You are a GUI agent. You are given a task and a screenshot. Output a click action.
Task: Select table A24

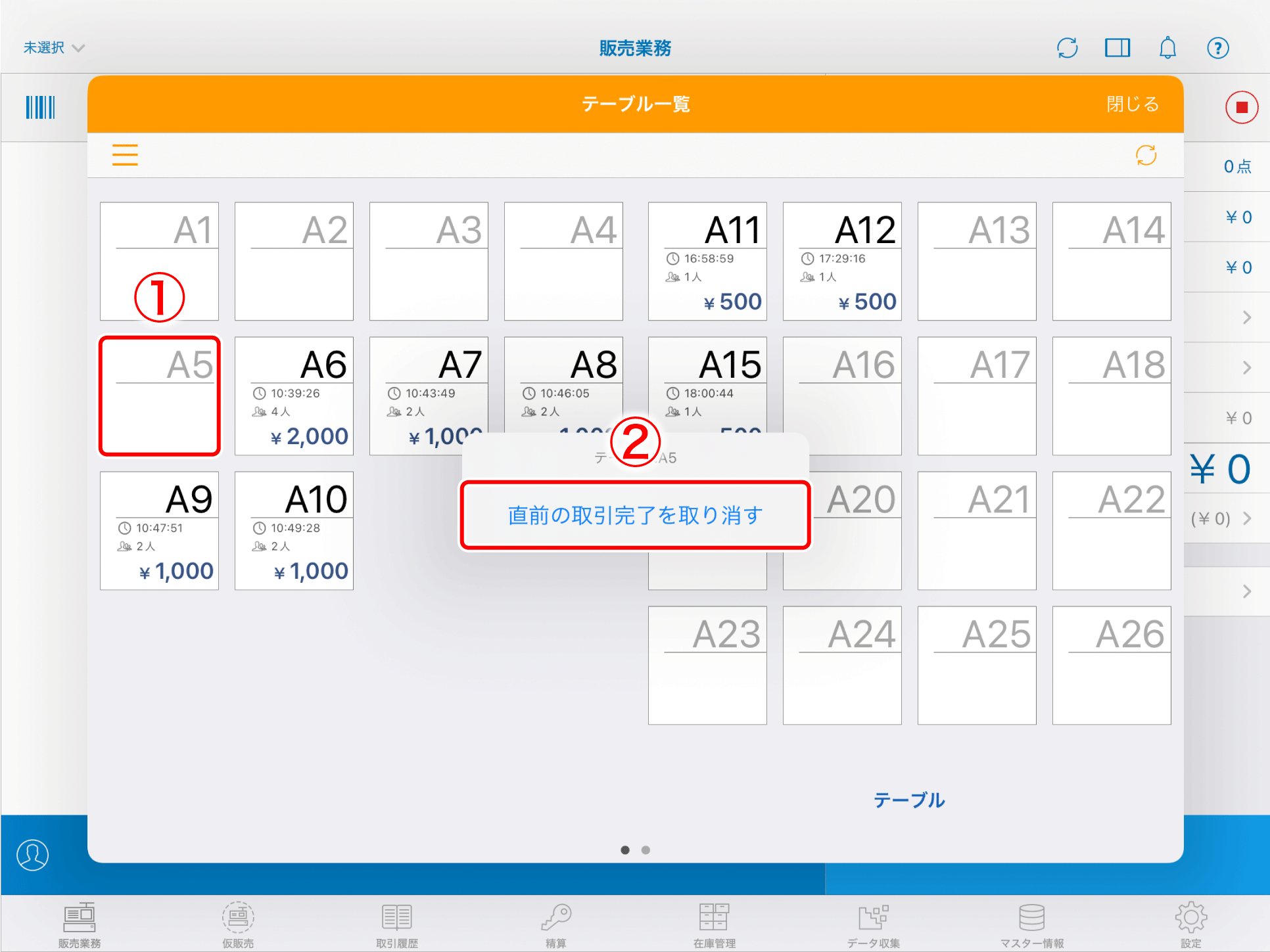click(842, 666)
